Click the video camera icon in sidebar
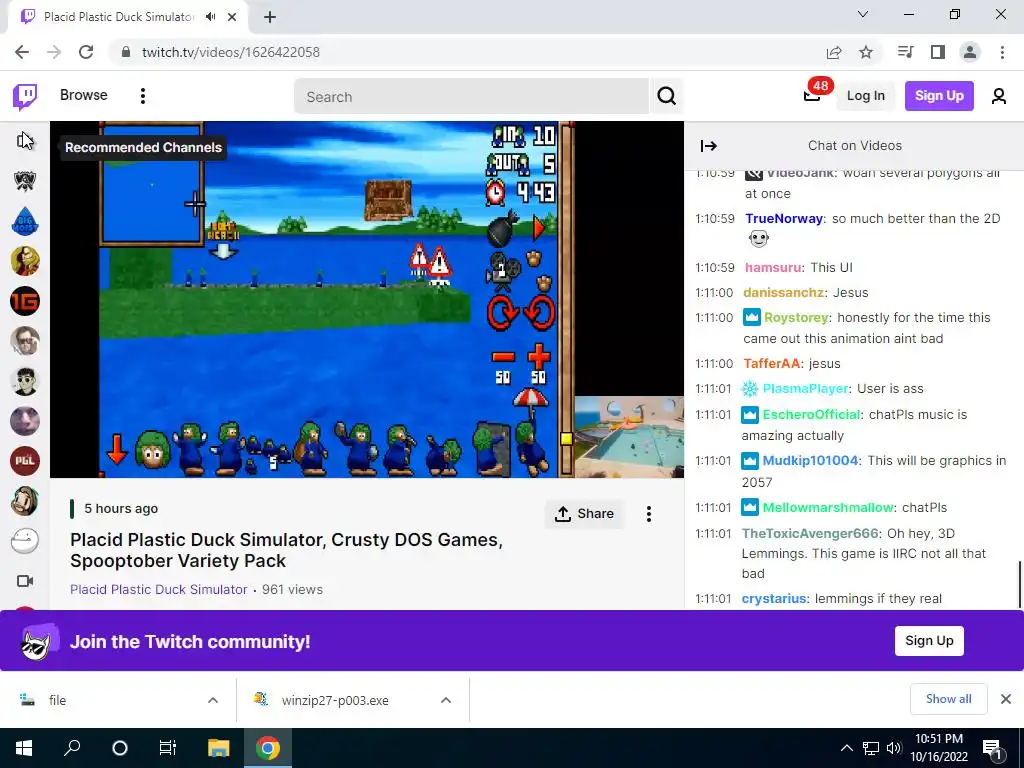Image resolution: width=1024 pixels, height=768 pixels. click(25, 581)
